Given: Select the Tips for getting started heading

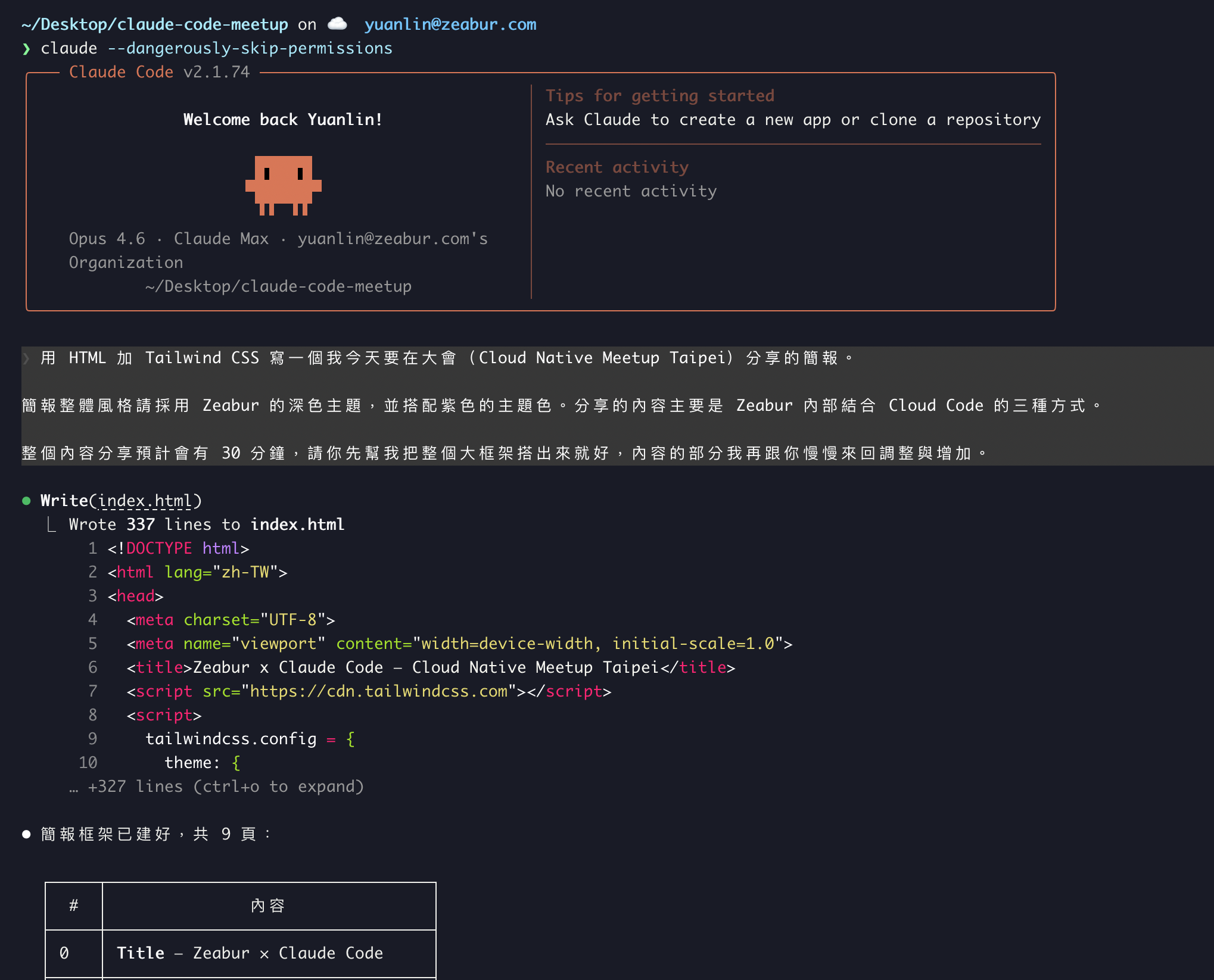Looking at the screenshot, I should [660, 96].
